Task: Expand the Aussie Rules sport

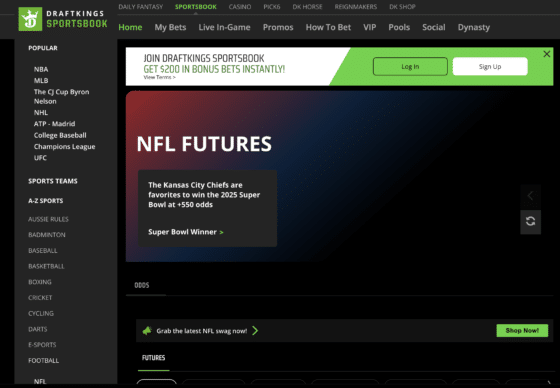Action: 48,219
